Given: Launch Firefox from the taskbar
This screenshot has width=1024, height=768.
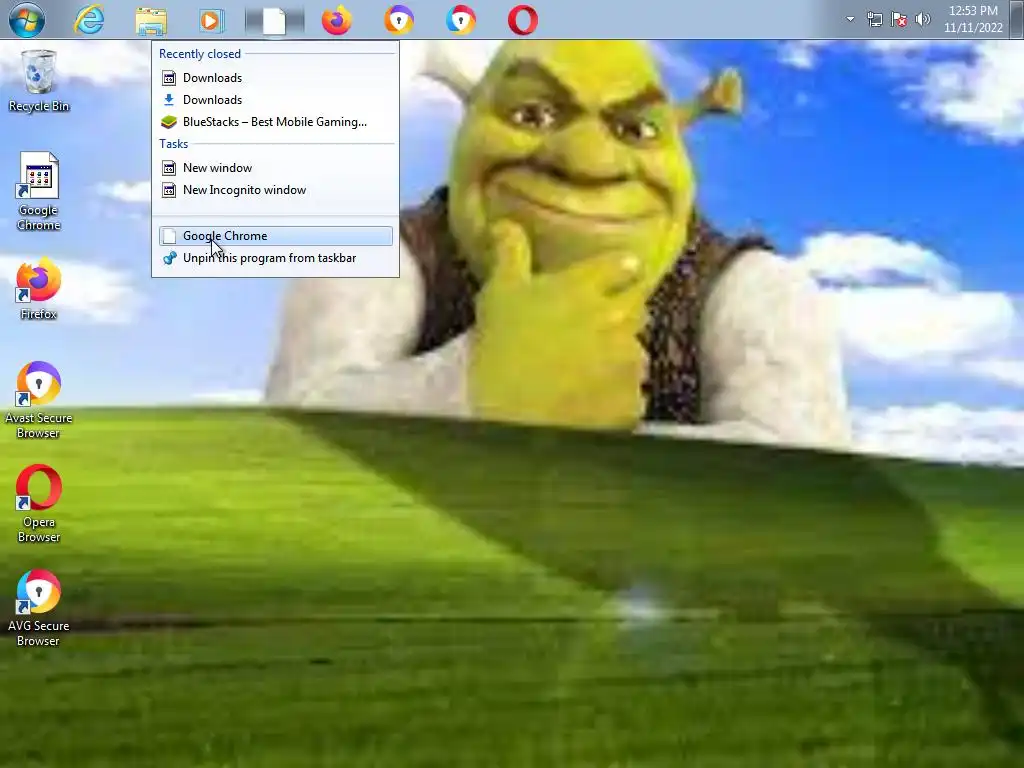Looking at the screenshot, I should tap(336, 20).
